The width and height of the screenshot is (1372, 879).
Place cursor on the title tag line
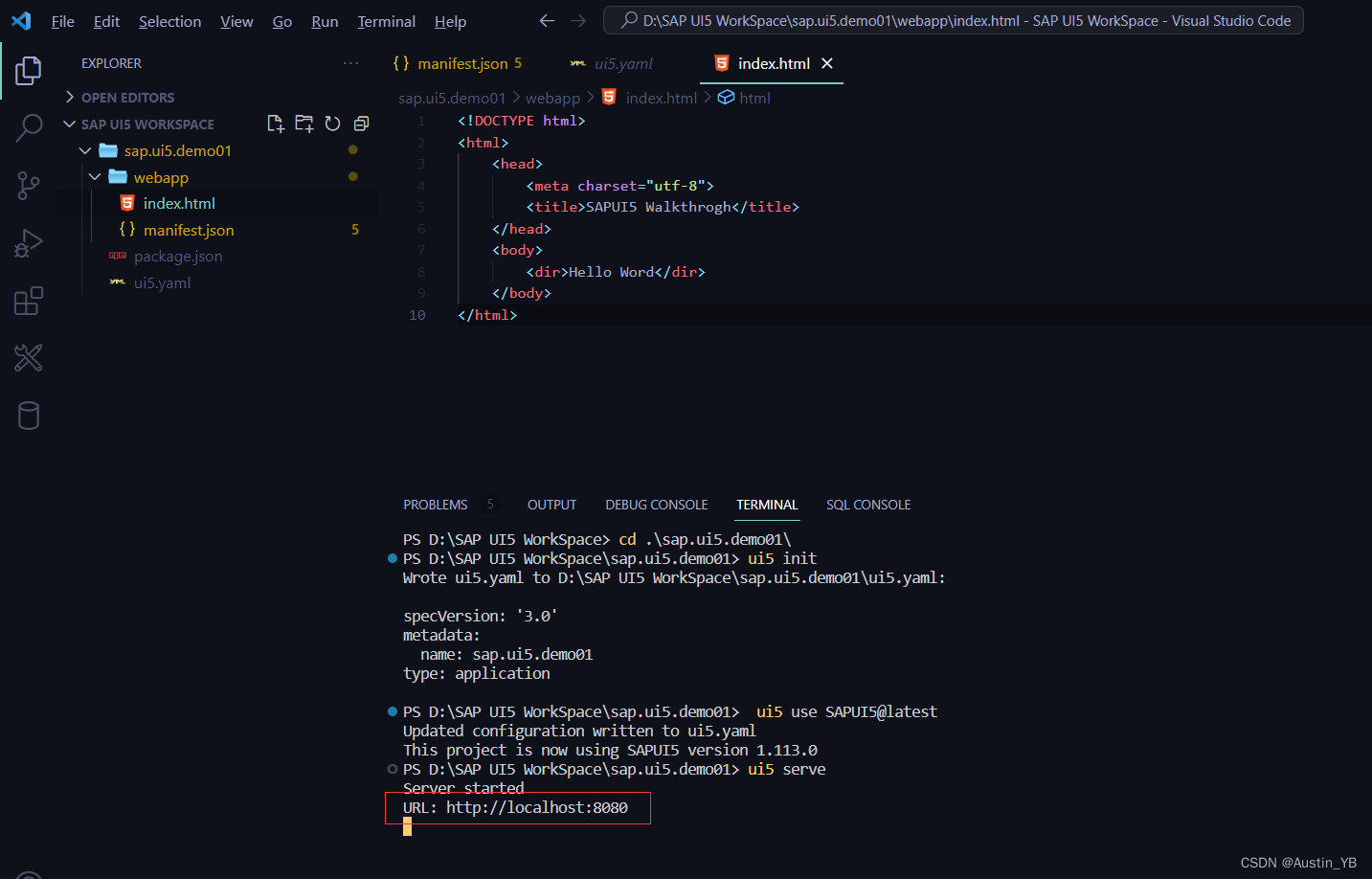(663, 207)
